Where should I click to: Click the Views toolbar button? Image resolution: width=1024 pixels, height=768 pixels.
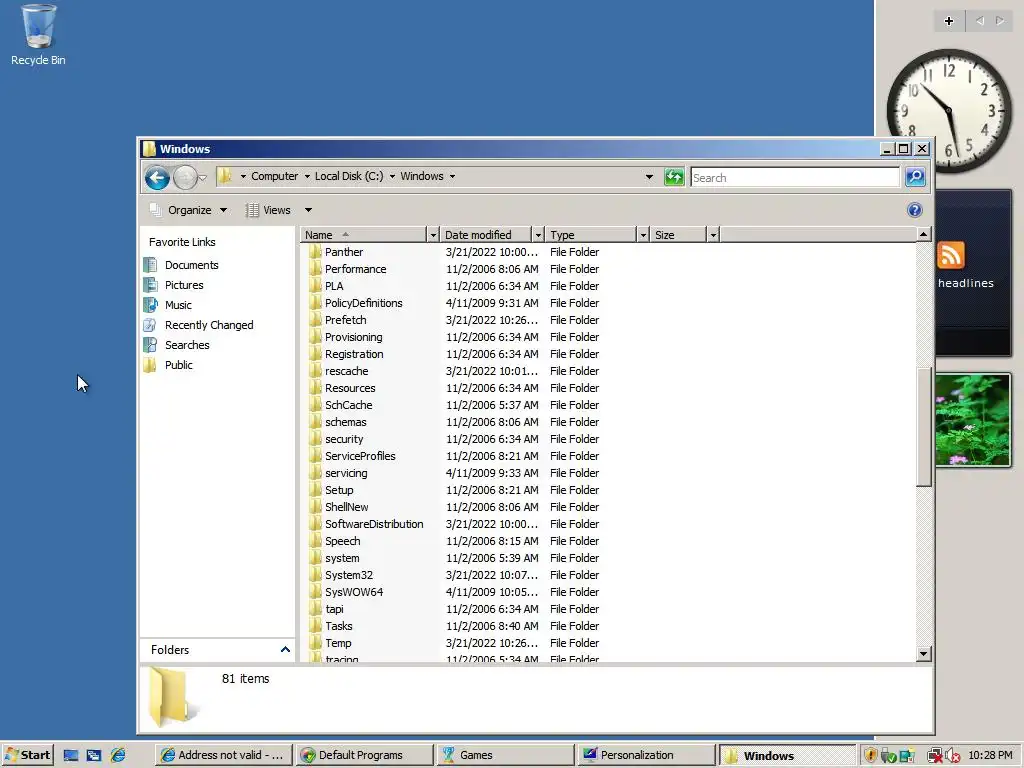click(269, 210)
